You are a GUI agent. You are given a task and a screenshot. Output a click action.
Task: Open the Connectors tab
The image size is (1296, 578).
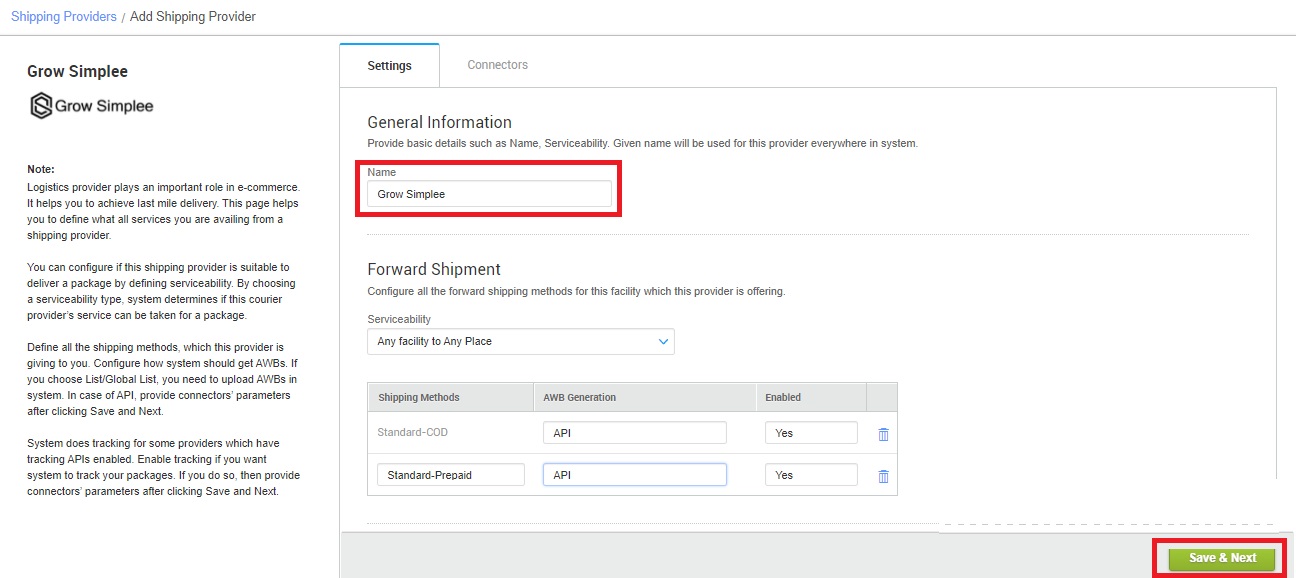click(497, 65)
